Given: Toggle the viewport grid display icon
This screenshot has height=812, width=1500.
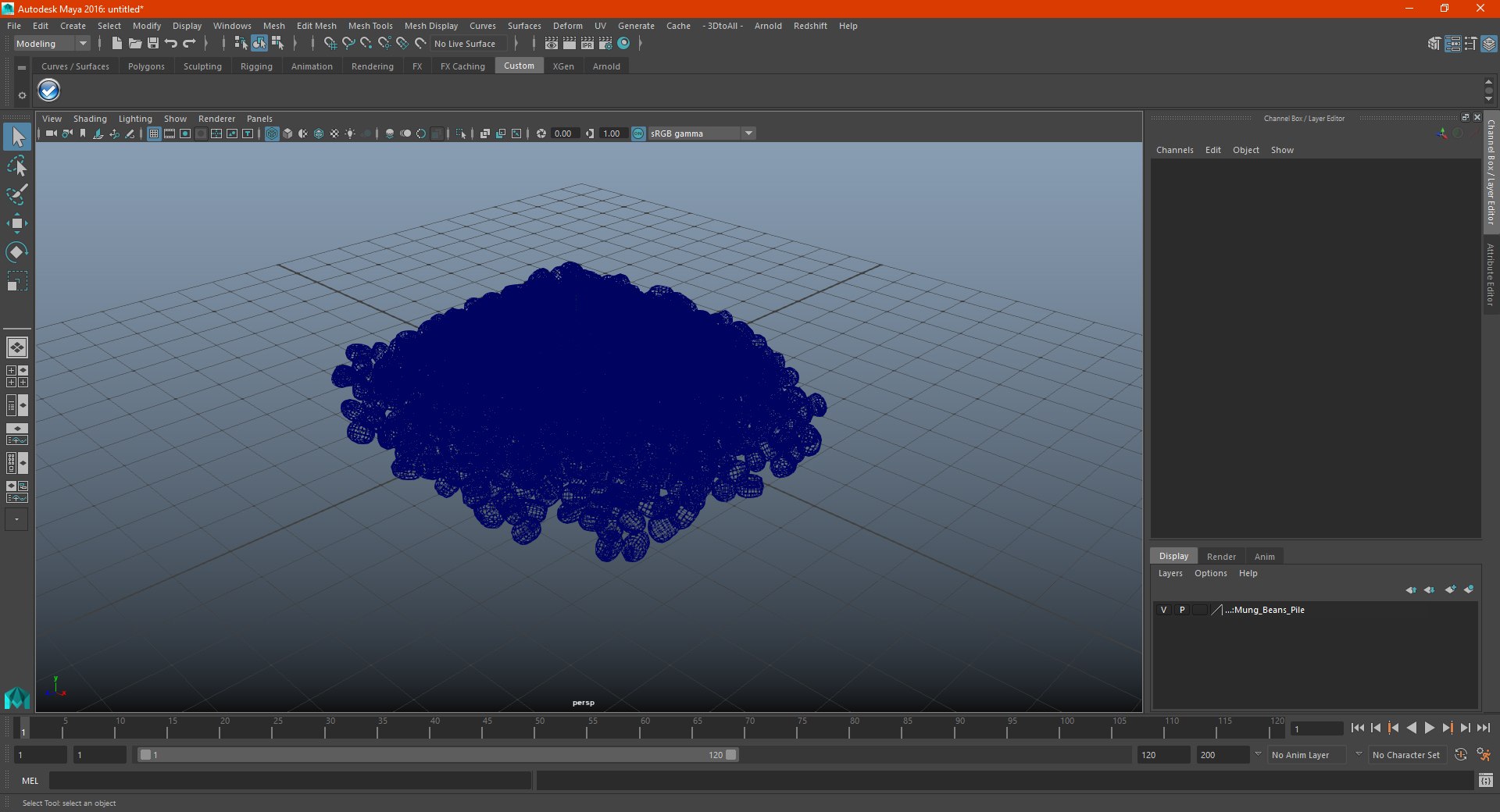Looking at the screenshot, I should [154, 134].
